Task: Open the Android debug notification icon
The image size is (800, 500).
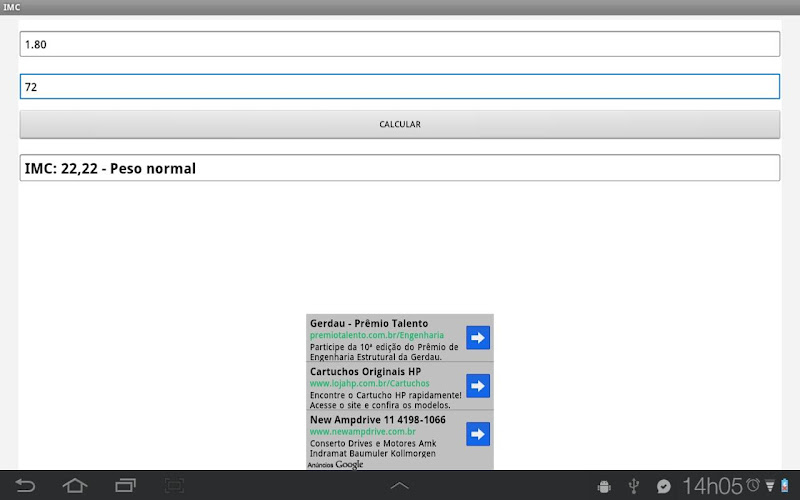Action: [604, 486]
